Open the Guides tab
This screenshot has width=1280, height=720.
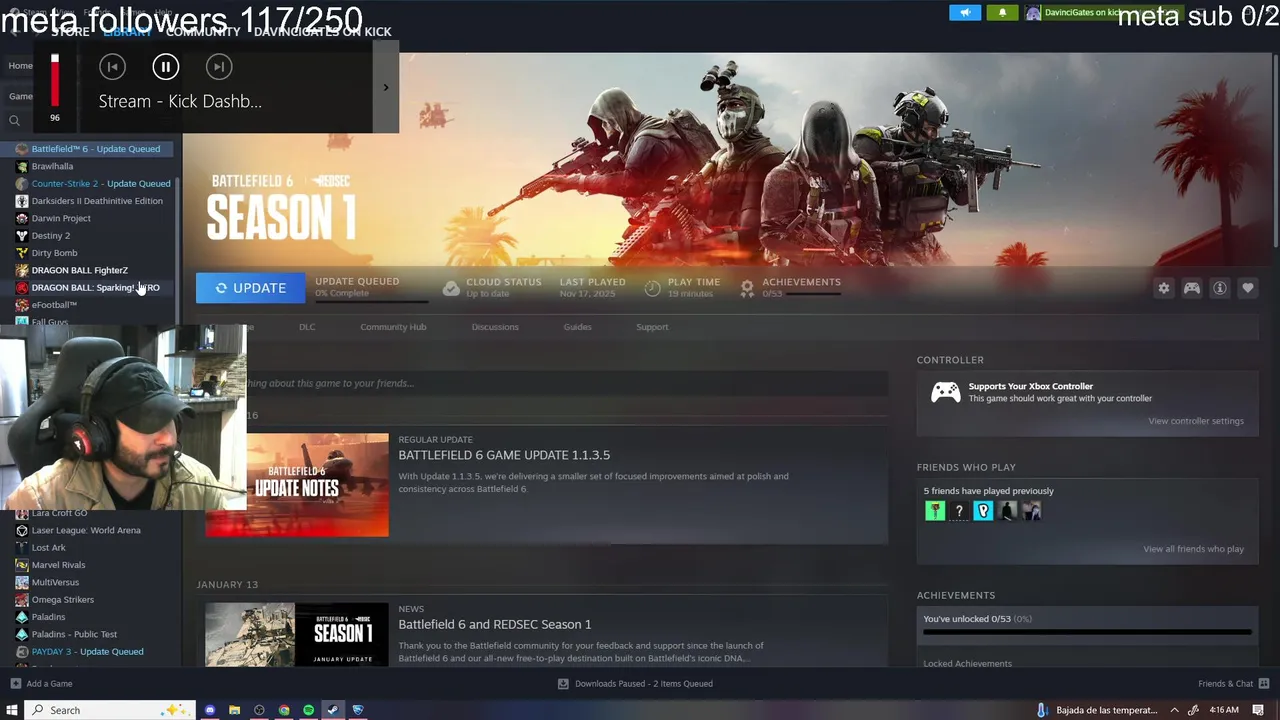[577, 327]
